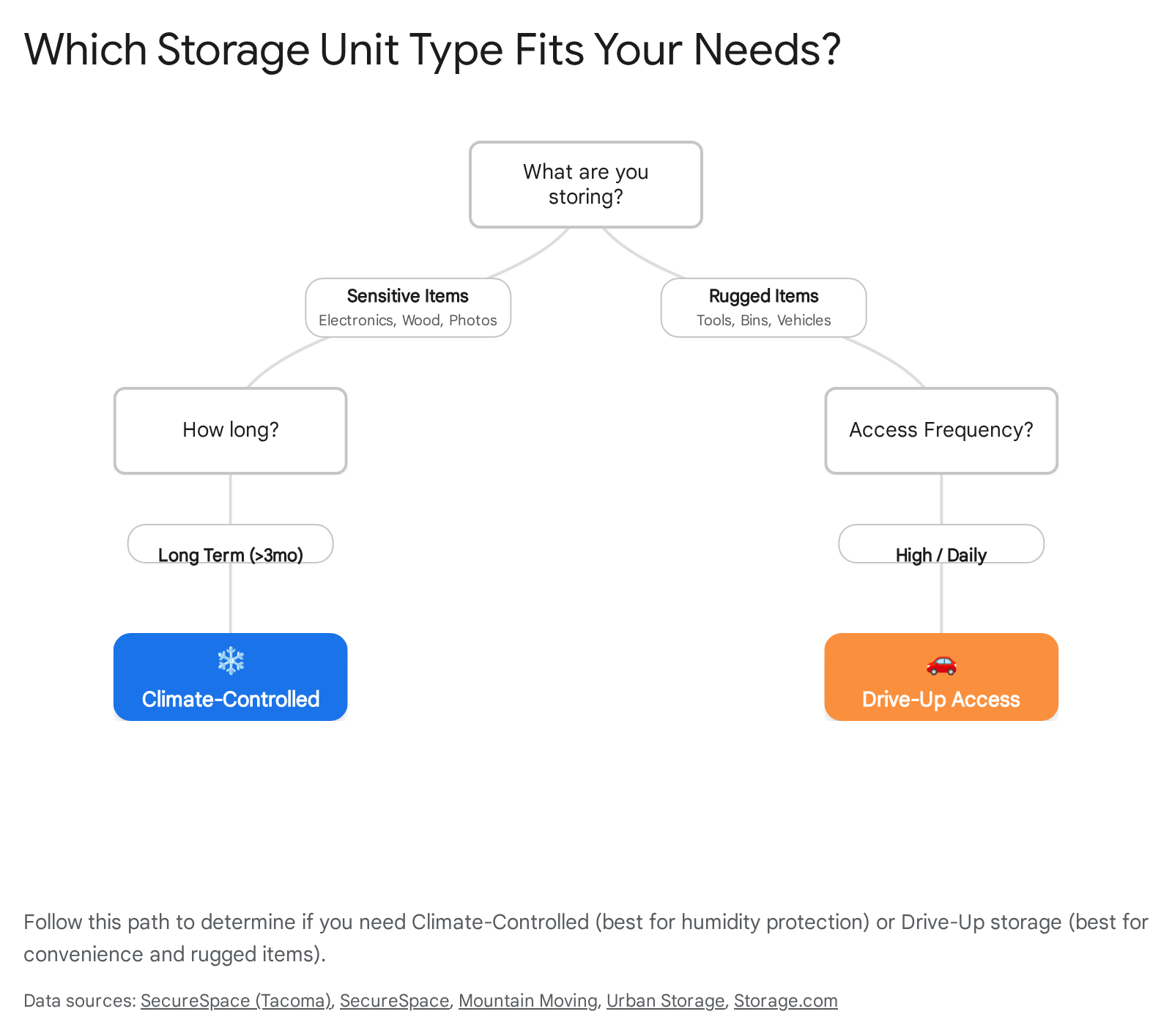This screenshot has width=1172, height=1036.
Task: Click the 'Access Frequency?' question node
Action: [941, 430]
